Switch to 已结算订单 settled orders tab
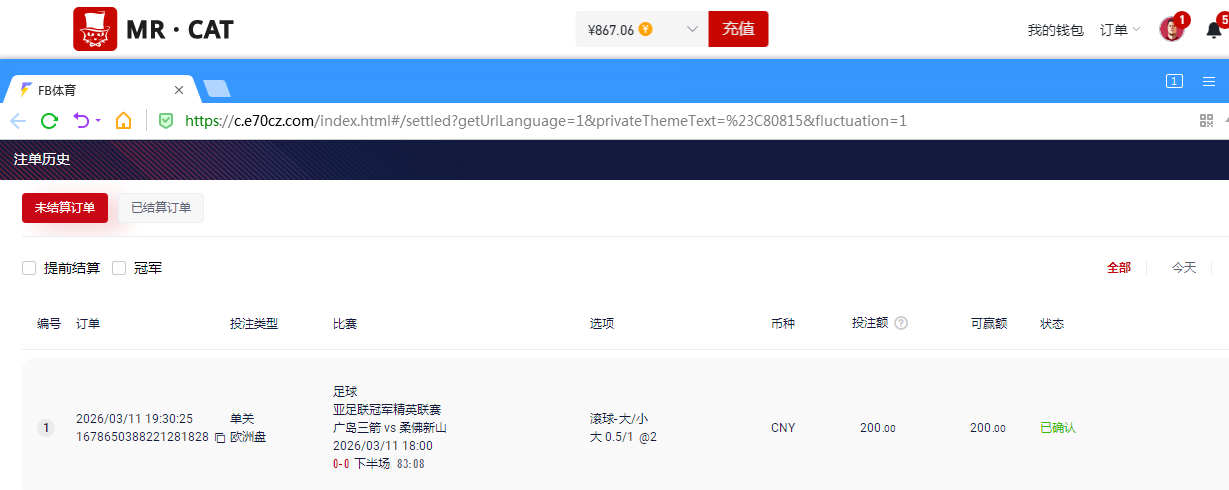Image resolution: width=1229 pixels, height=490 pixels. [x=161, y=208]
